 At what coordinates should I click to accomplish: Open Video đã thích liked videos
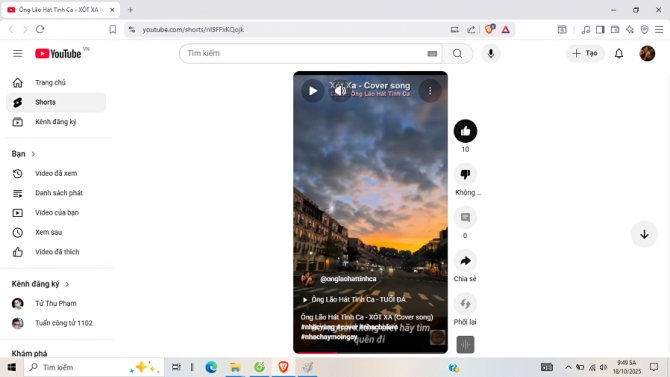coord(56,252)
